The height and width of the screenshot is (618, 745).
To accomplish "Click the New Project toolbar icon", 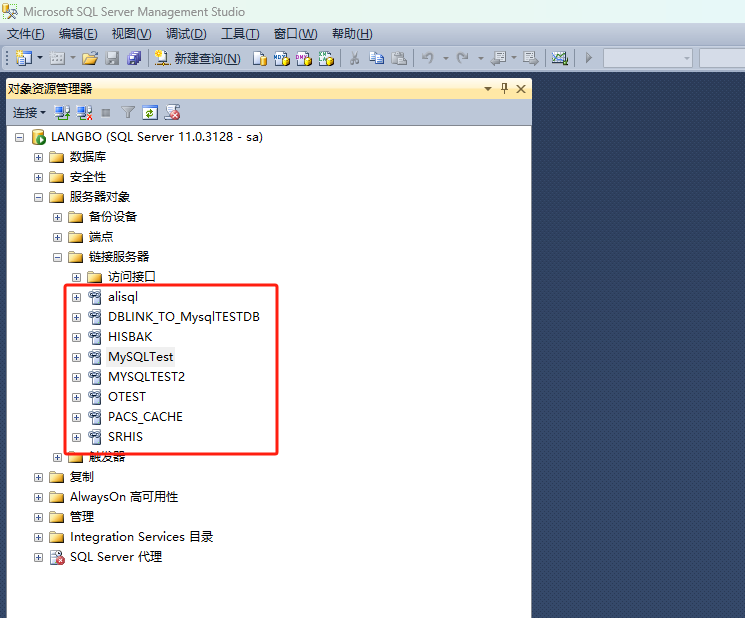I will click(x=23, y=58).
